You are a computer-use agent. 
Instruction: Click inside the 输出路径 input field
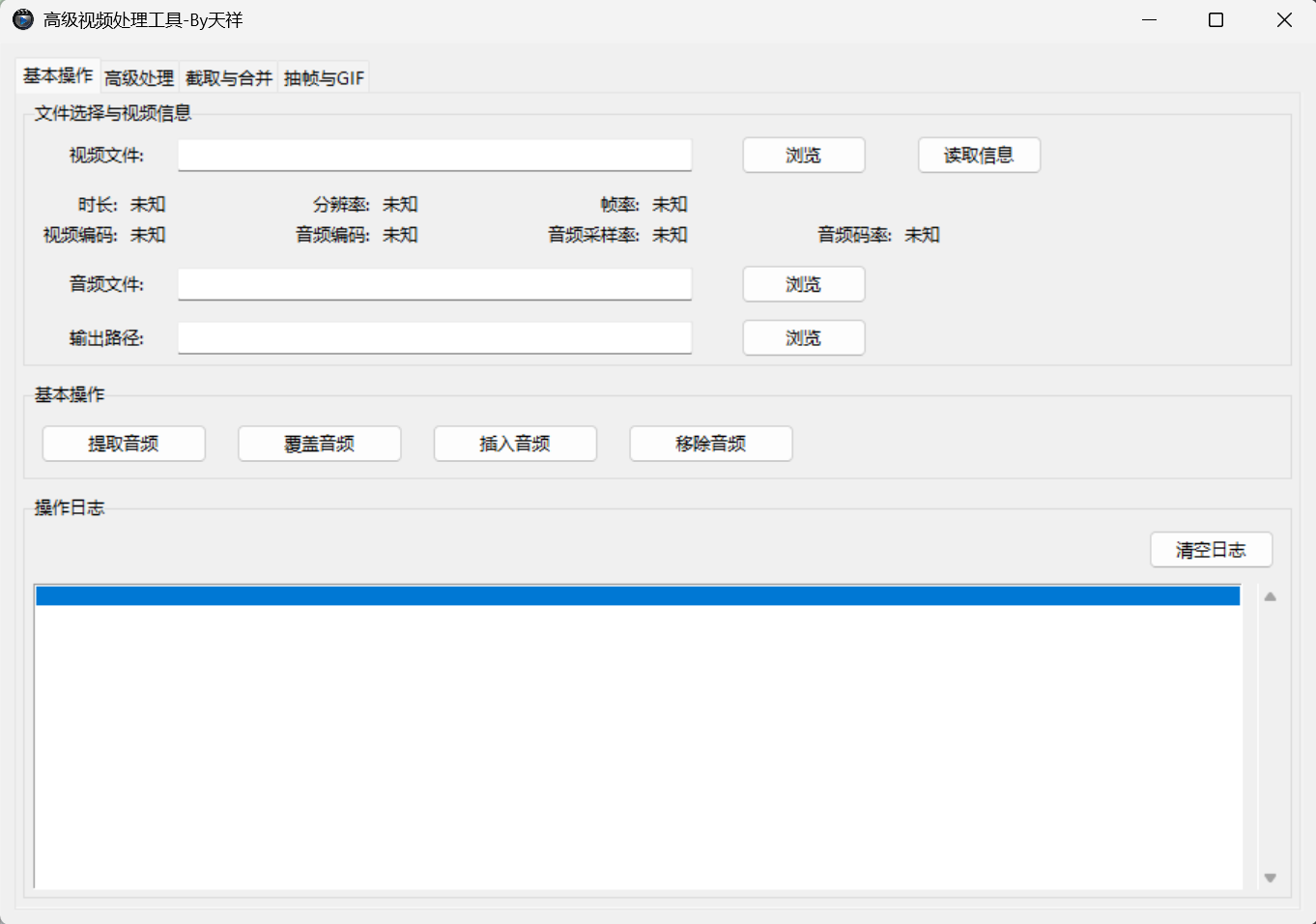(435, 337)
